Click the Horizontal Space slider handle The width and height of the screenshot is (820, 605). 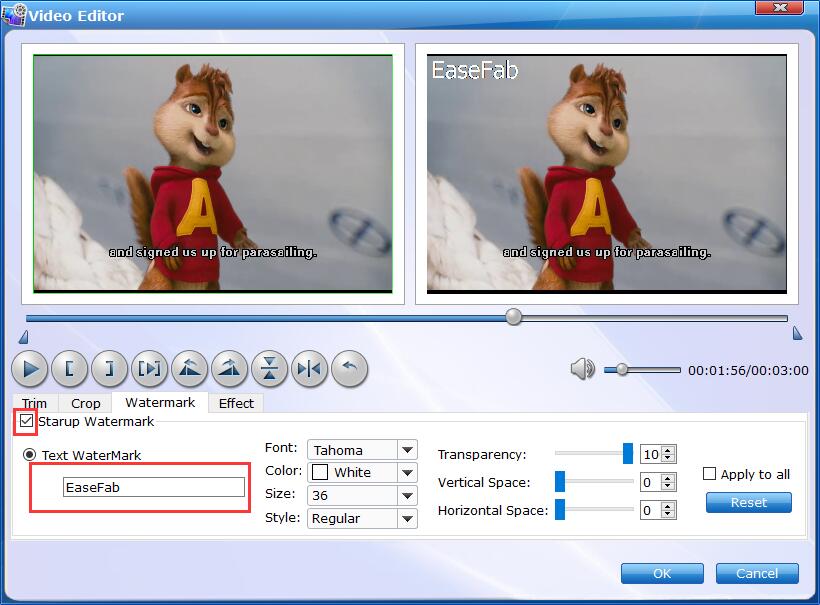click(x=560, y=509)
